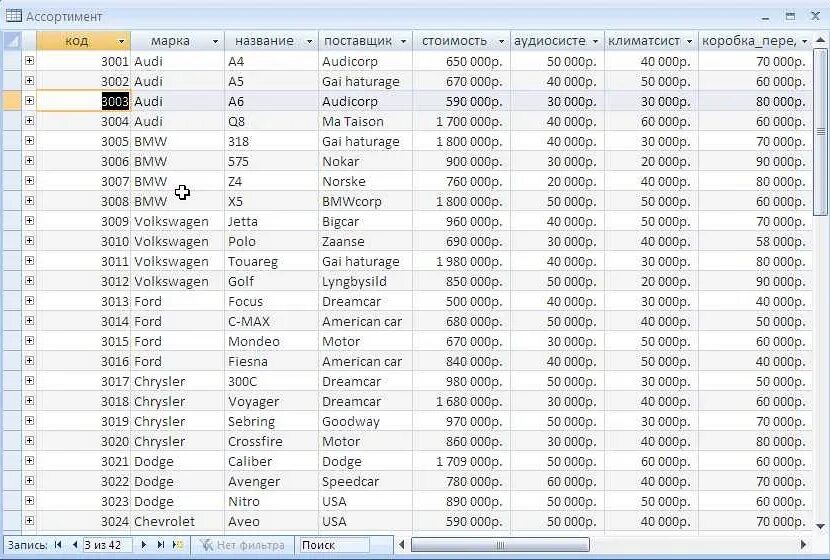Image resolution: width=830 pixels, height=560 pixels.
Task: Expand subdatasheet for record 3024
Action: [29, 521]
